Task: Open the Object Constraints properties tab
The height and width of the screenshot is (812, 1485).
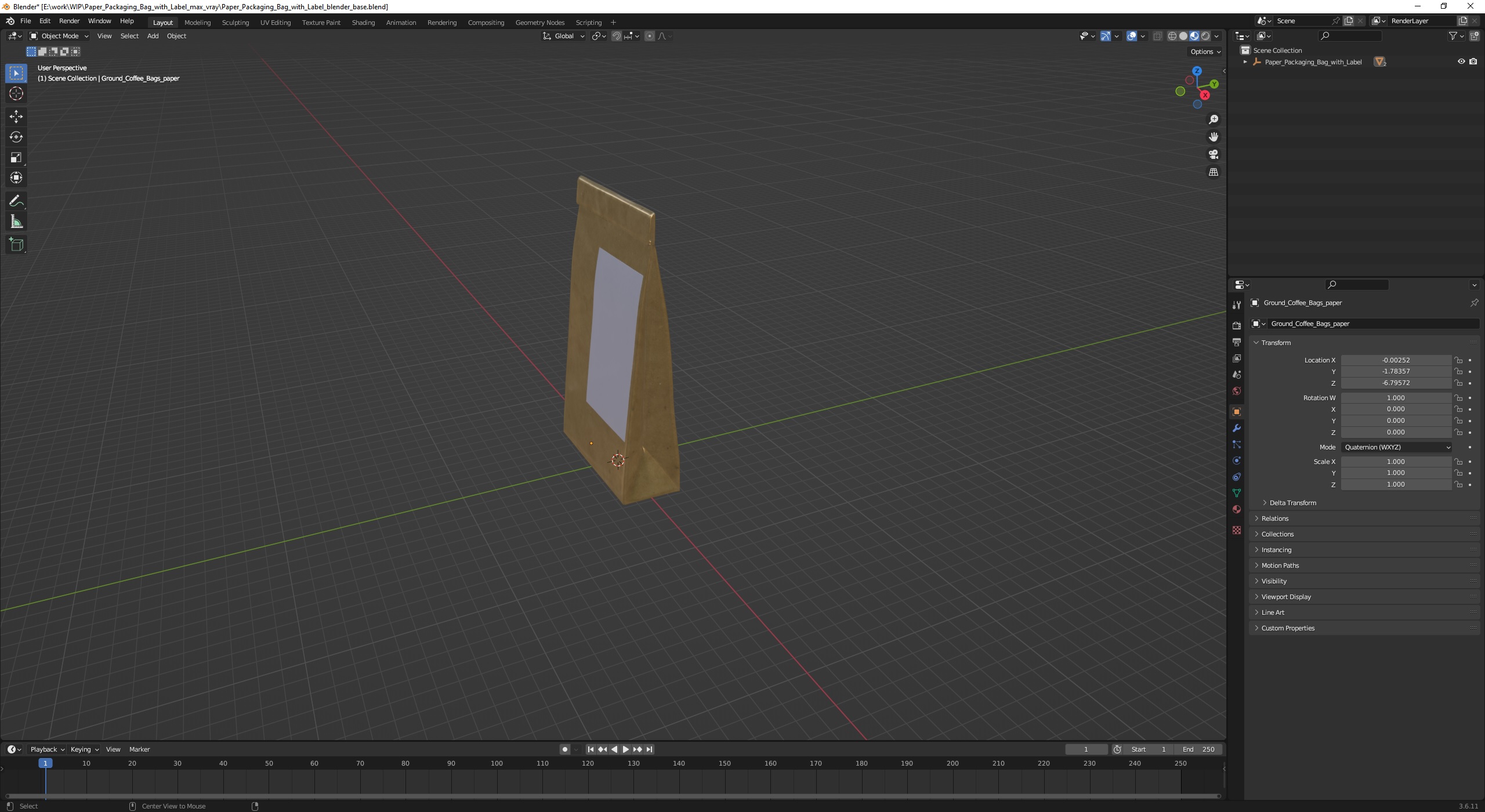Action: tap(1236, 477)
